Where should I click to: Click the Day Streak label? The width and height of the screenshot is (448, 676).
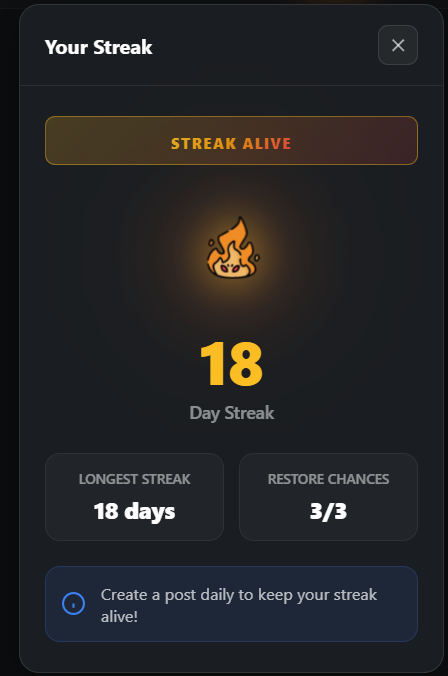(232, 413)
